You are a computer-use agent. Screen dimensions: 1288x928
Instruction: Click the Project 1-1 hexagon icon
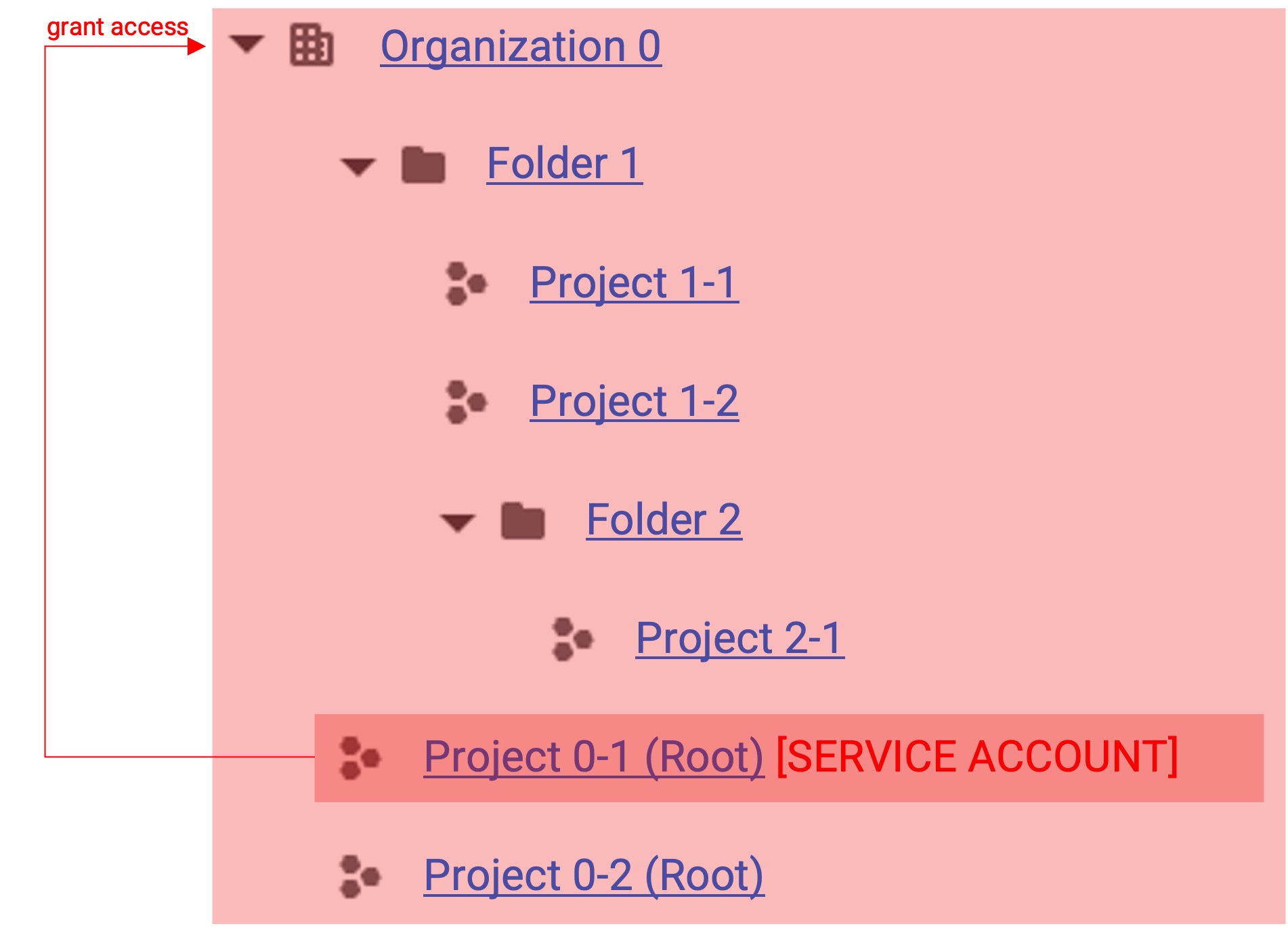(x=467, y=283)
